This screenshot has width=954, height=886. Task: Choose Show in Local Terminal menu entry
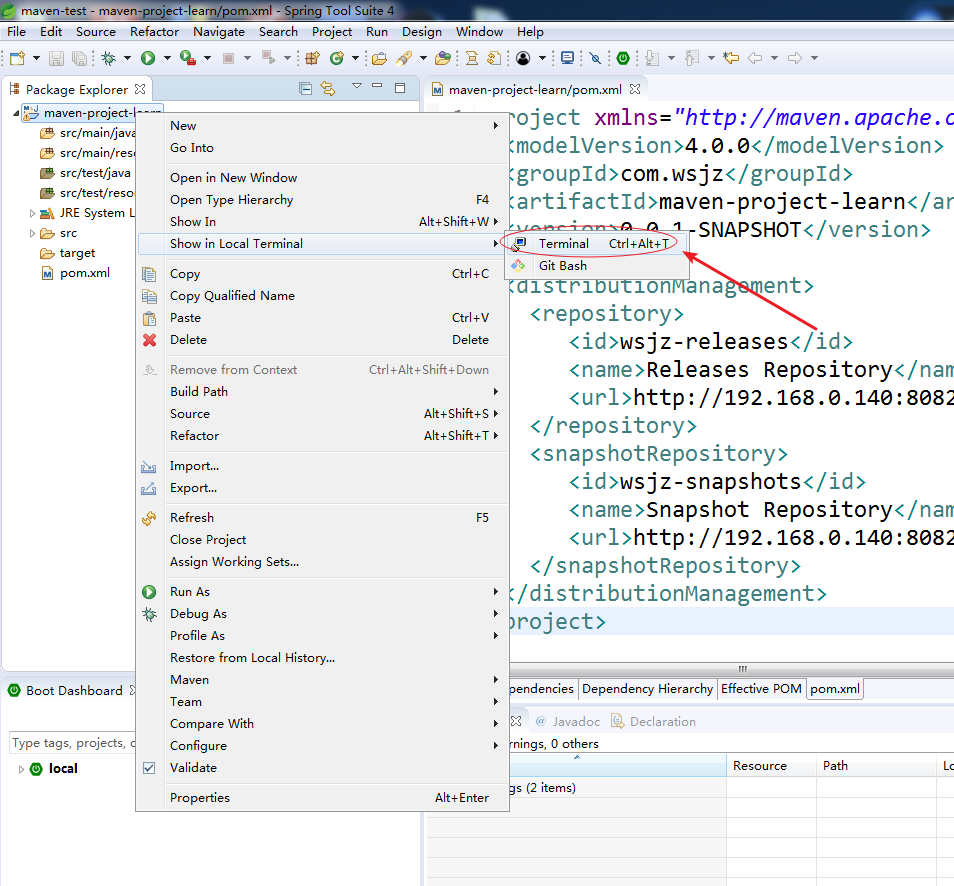tap(323, 244)
